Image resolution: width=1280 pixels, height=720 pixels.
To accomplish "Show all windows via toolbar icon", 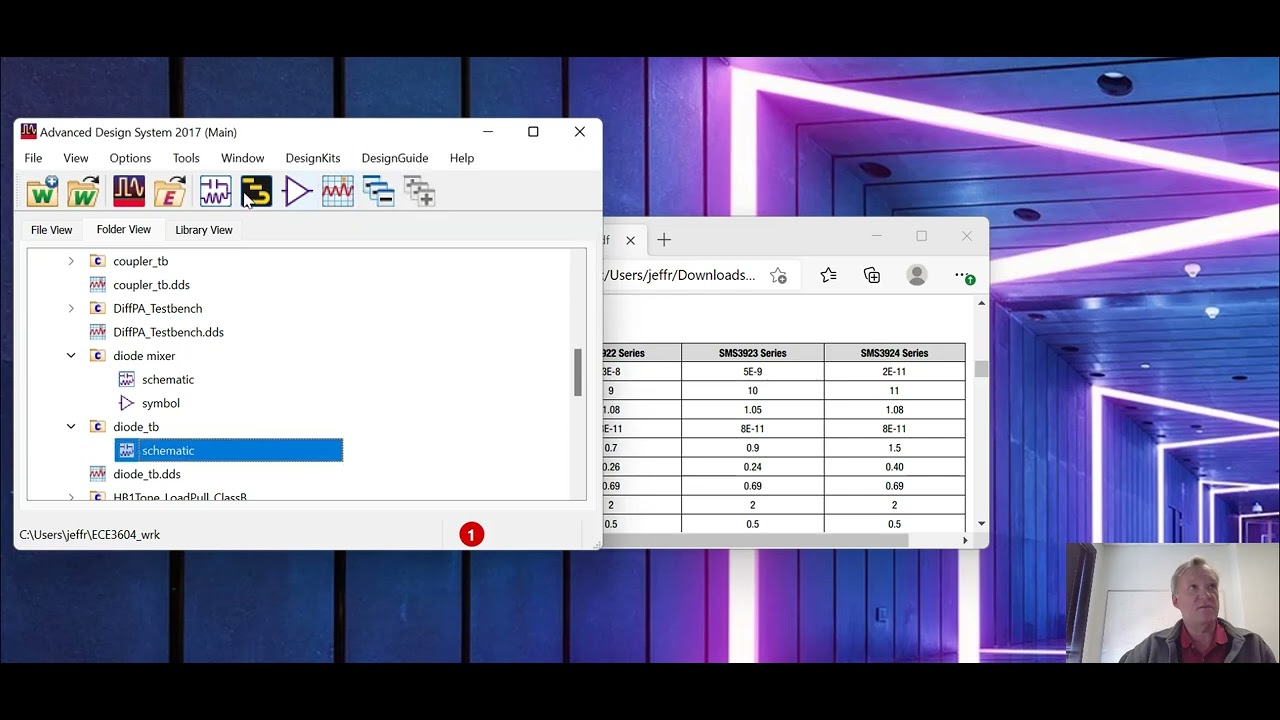I will click(420, 191).
